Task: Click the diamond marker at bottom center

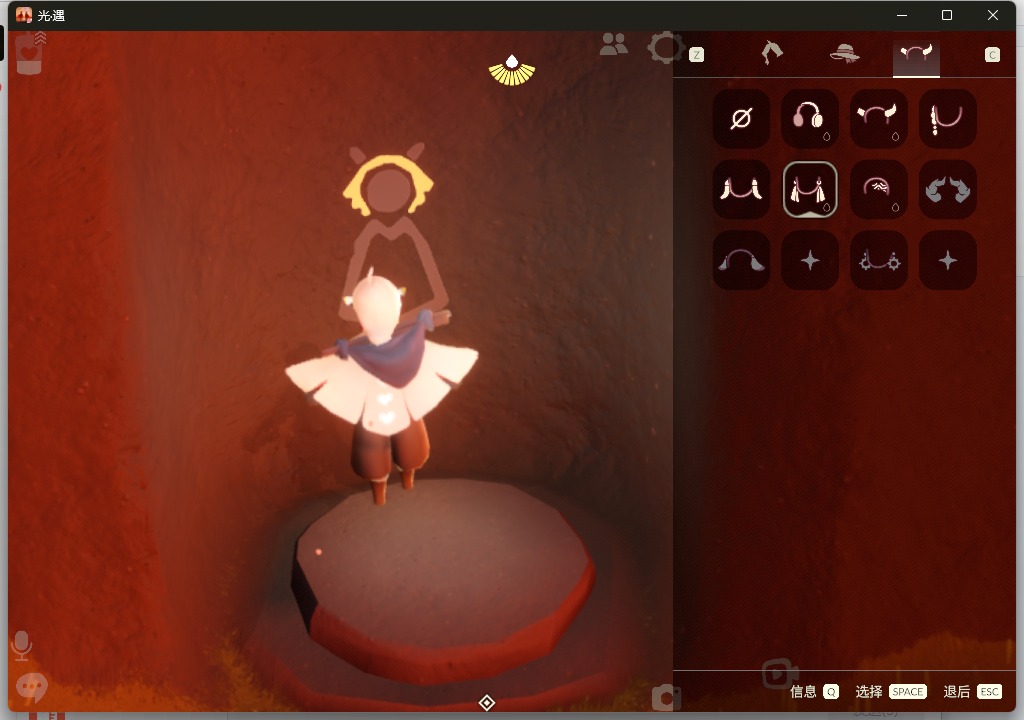Action: (x=487, y=702)
